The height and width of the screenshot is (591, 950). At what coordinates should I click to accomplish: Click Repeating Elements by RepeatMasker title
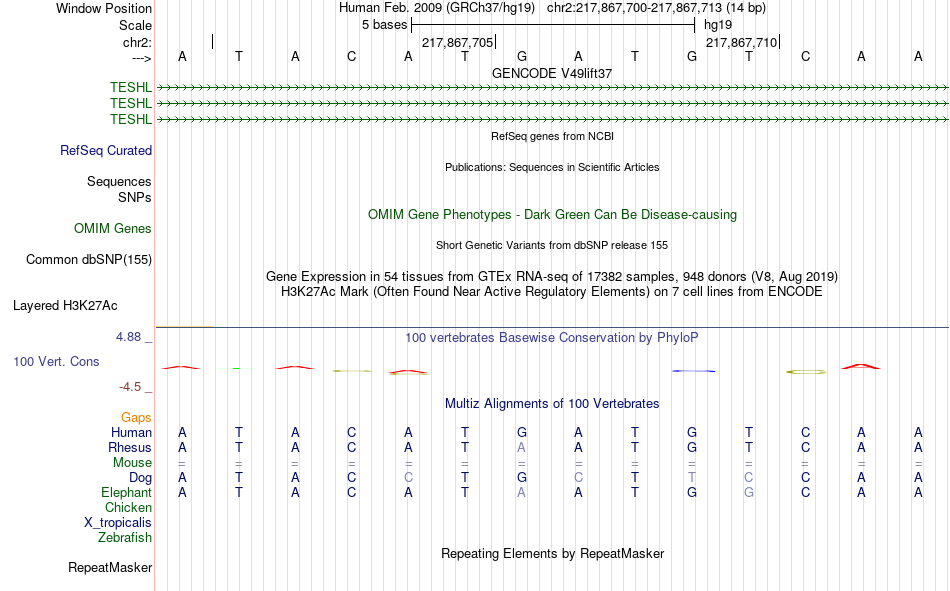pos(552,553)
